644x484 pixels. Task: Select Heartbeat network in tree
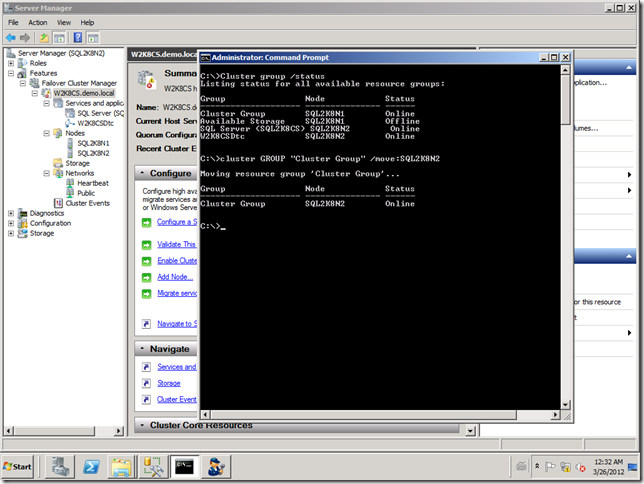coord(93,183)
